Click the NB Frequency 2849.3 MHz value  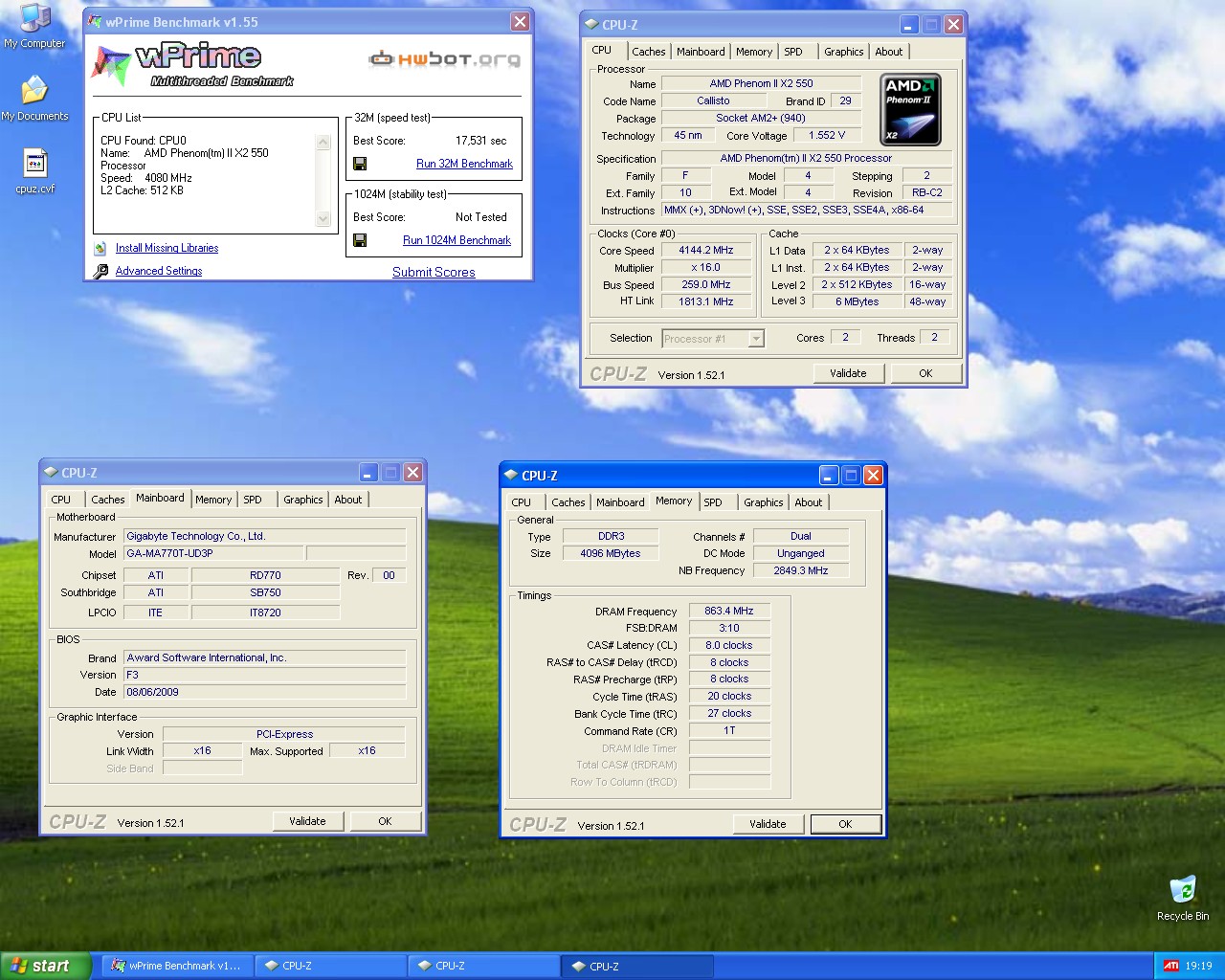click(x=800, y=570)
